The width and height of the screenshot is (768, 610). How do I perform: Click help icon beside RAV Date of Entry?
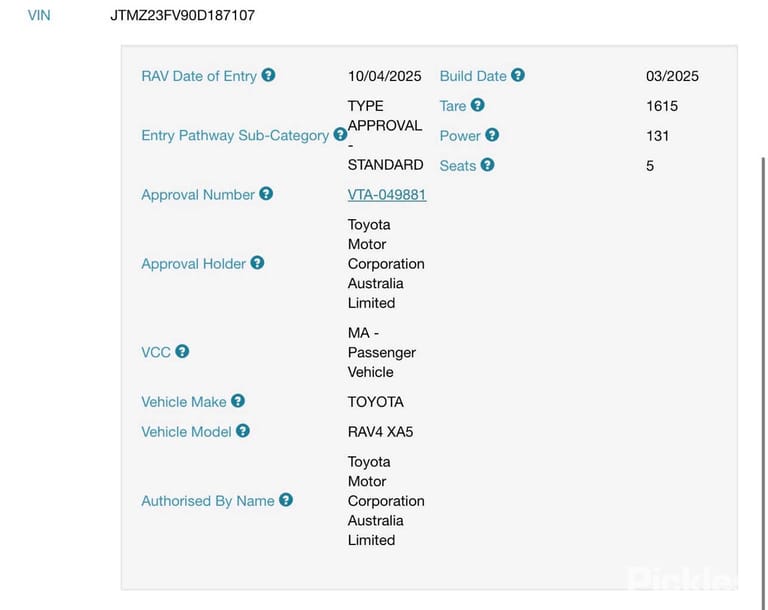(268, 75)
